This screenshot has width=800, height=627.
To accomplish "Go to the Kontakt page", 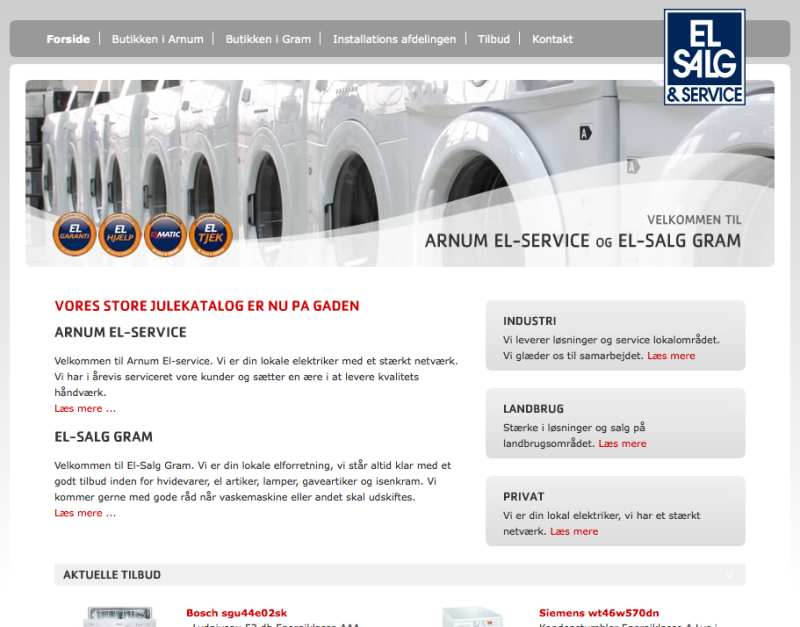I will click(551, 39).
